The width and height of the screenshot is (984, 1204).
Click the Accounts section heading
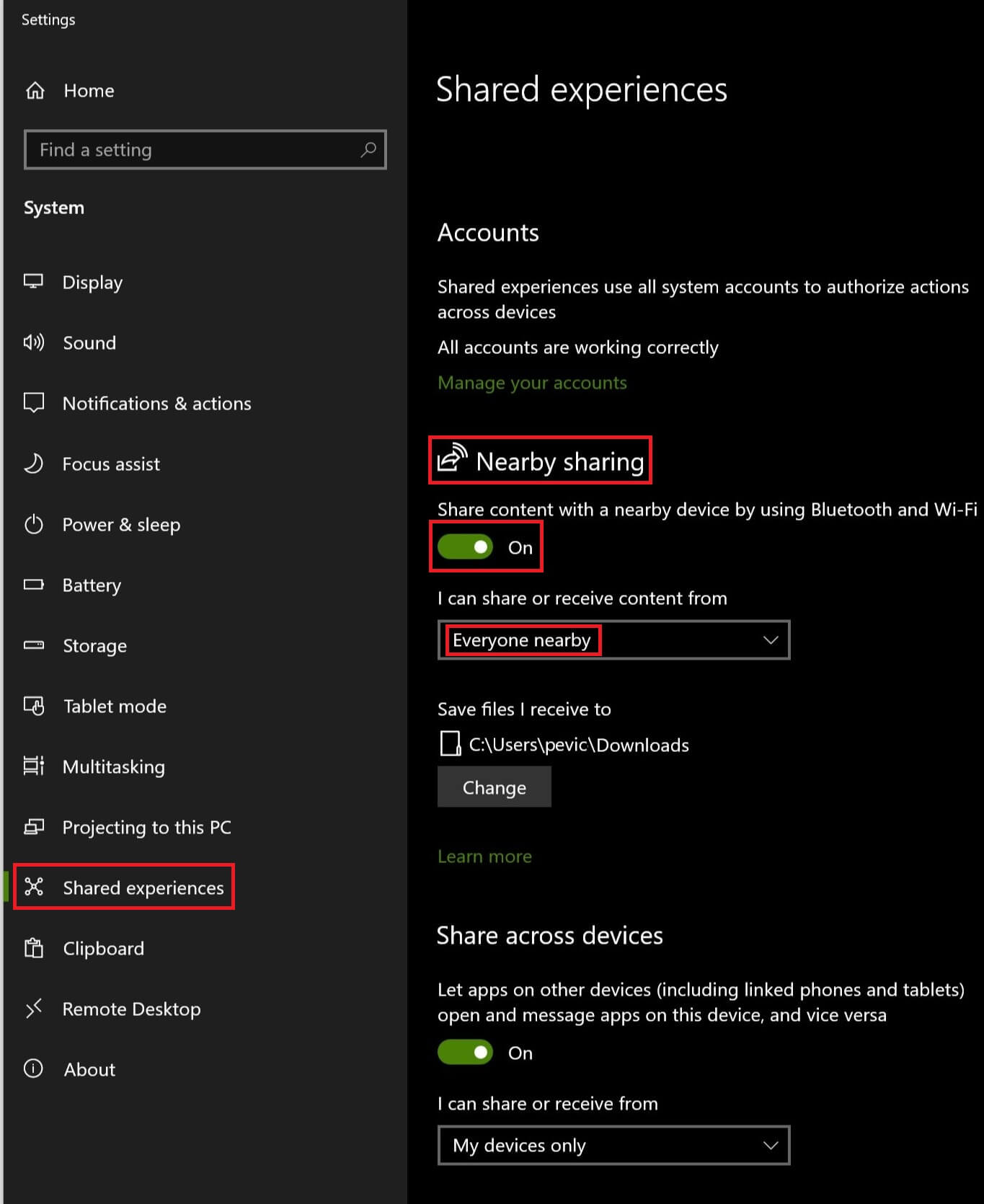pos(488,232)
